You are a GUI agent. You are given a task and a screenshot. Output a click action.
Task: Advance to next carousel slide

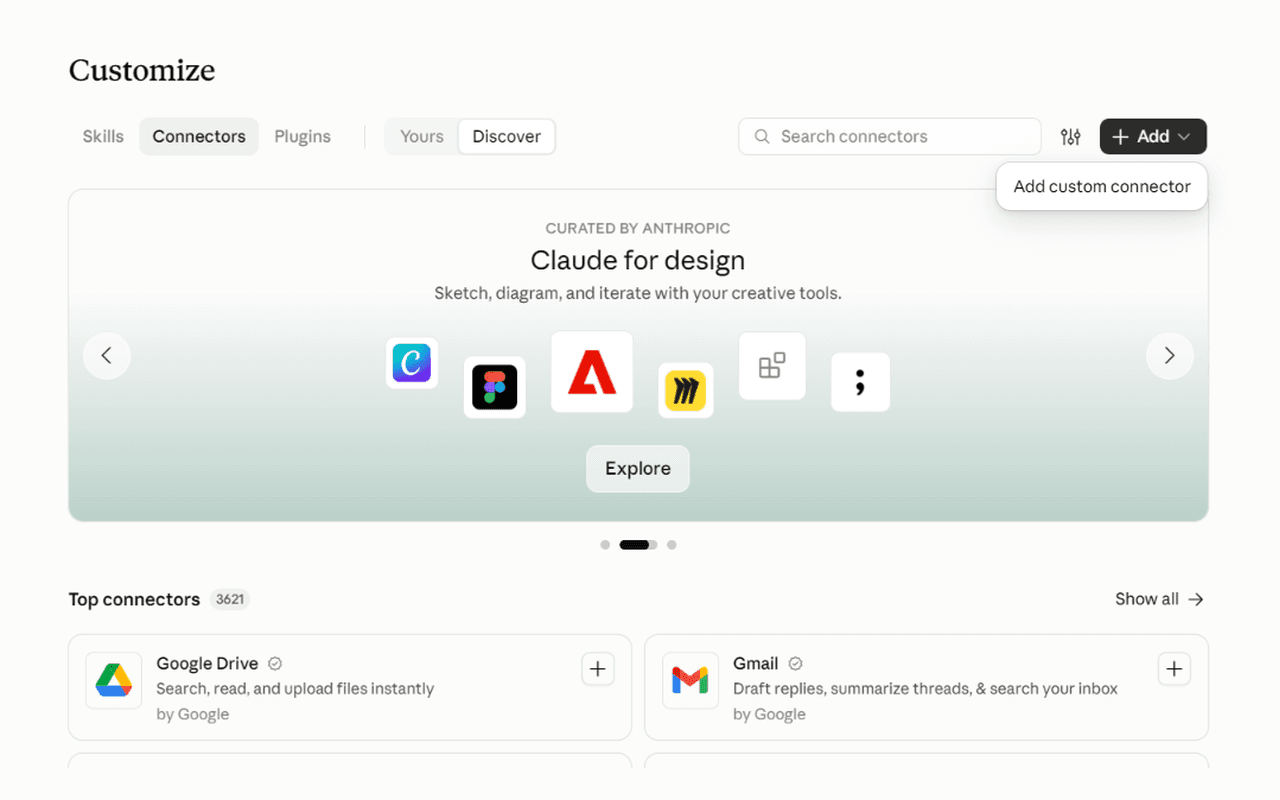tap(1170, 356)
